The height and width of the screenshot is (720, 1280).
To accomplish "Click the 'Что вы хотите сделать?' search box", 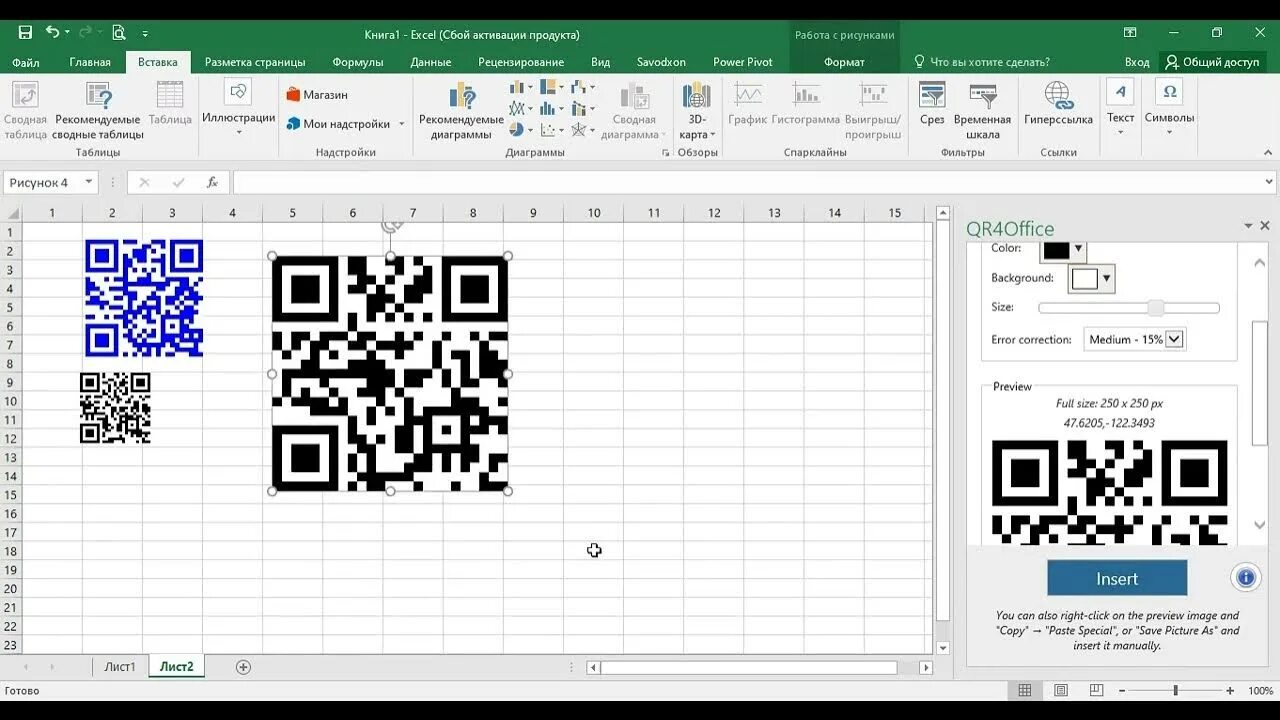I will [990, 62].
